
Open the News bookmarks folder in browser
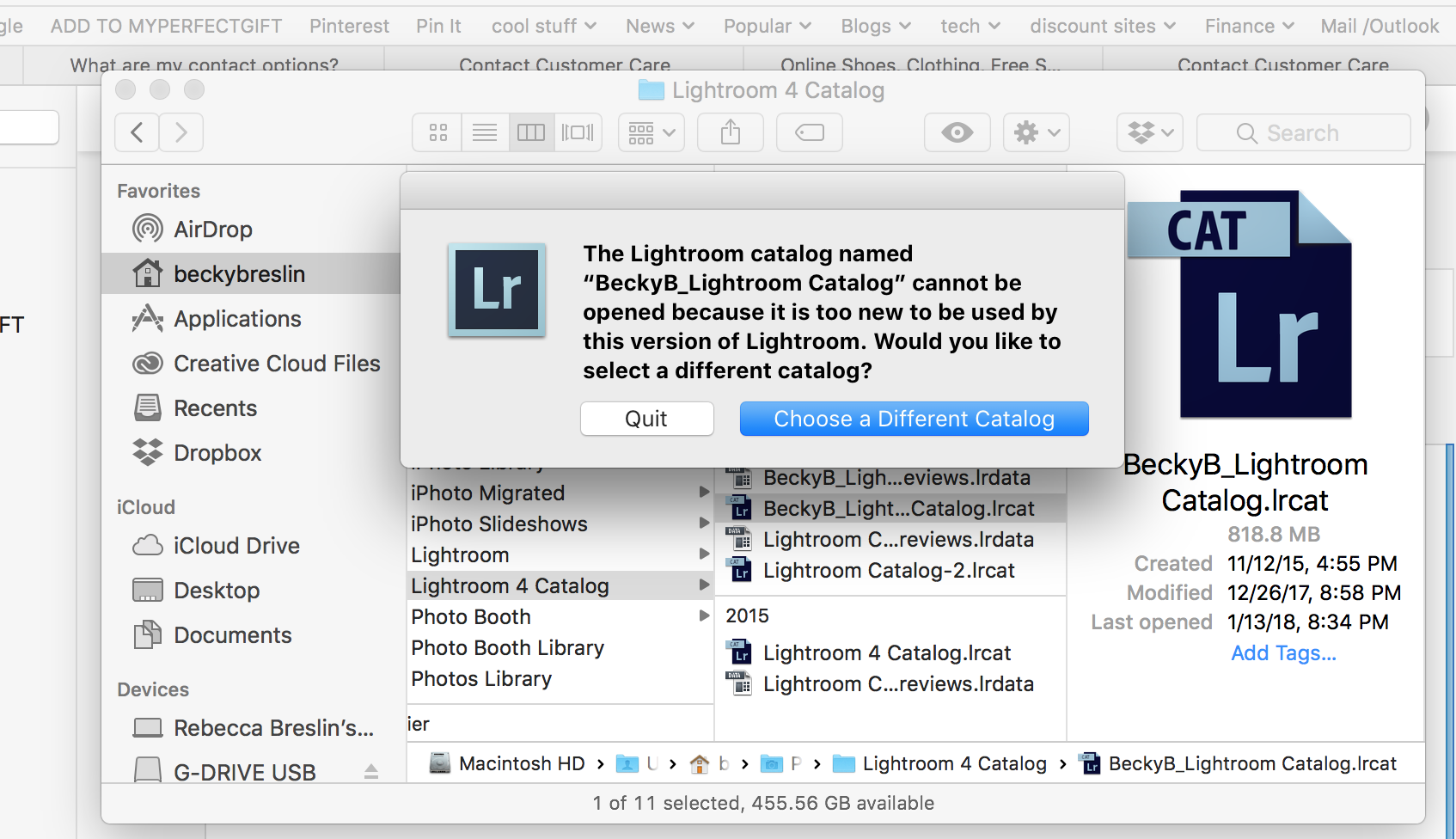660,27
